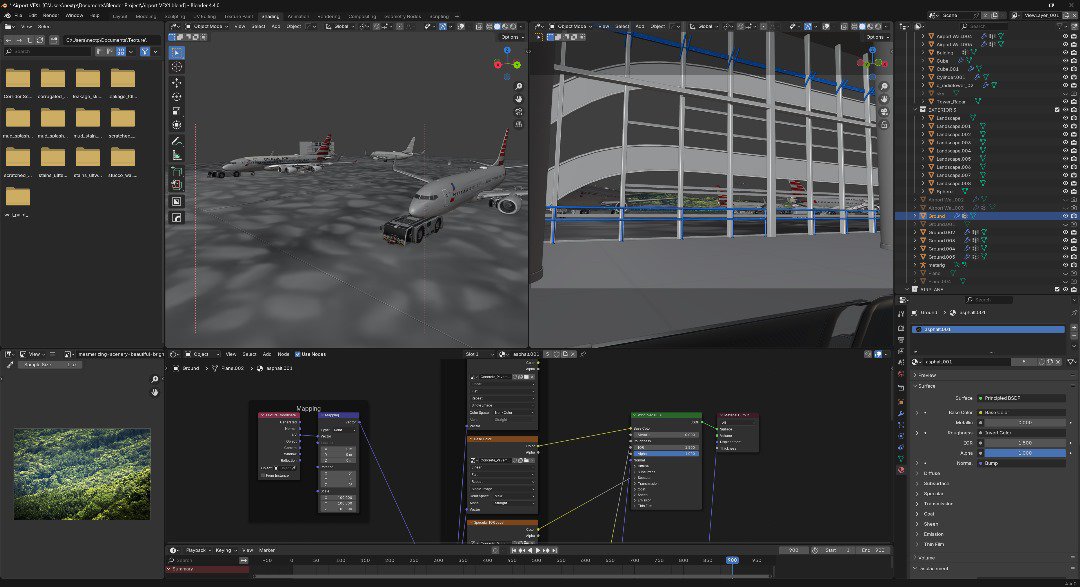This screenshot has height=587, width=1080.
Task: Refresh the file browser list
Action: (41, 40)
